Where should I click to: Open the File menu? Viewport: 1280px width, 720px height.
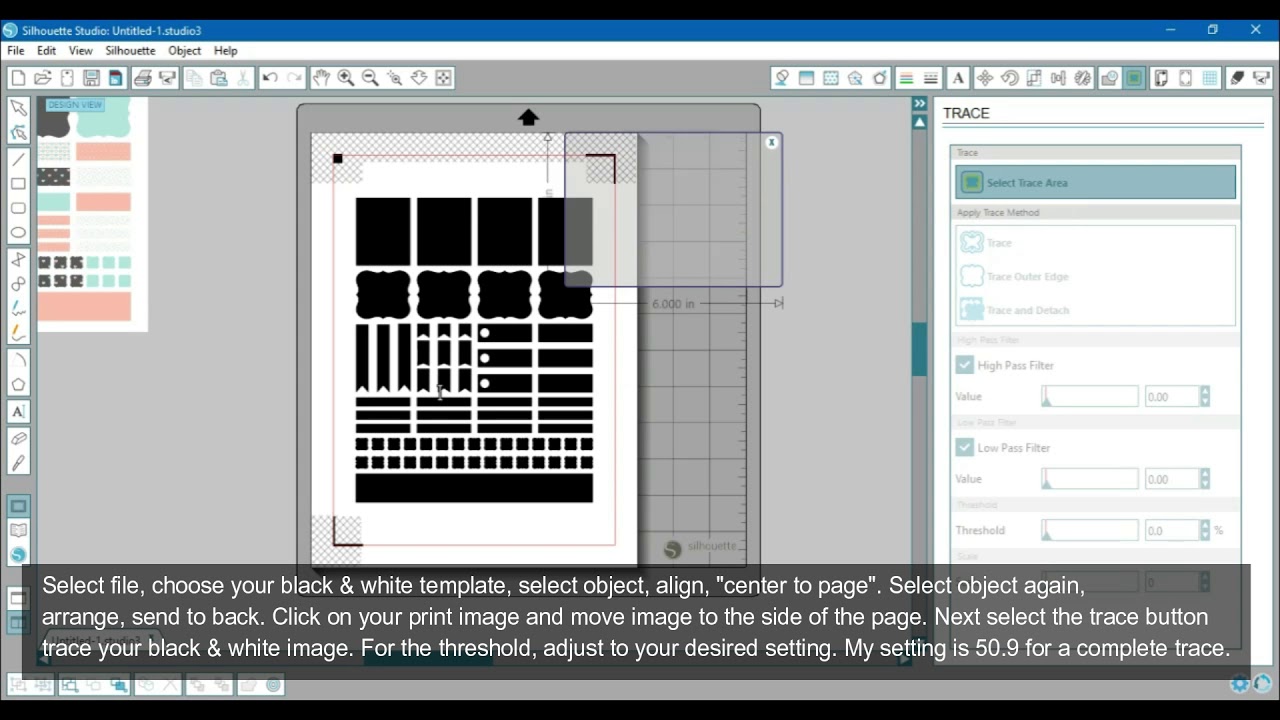click(16, 51)
